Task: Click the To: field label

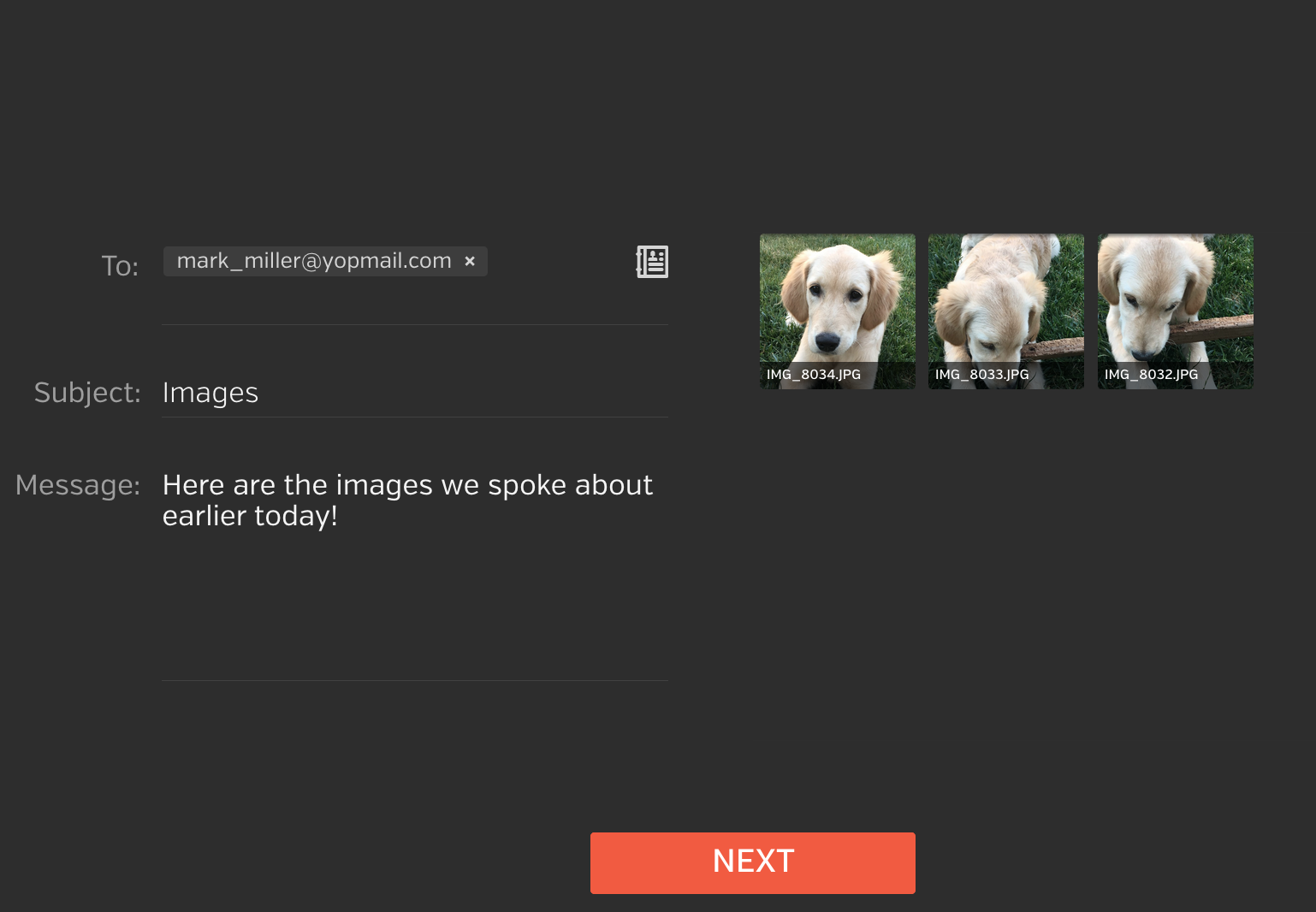Action: 120,266
